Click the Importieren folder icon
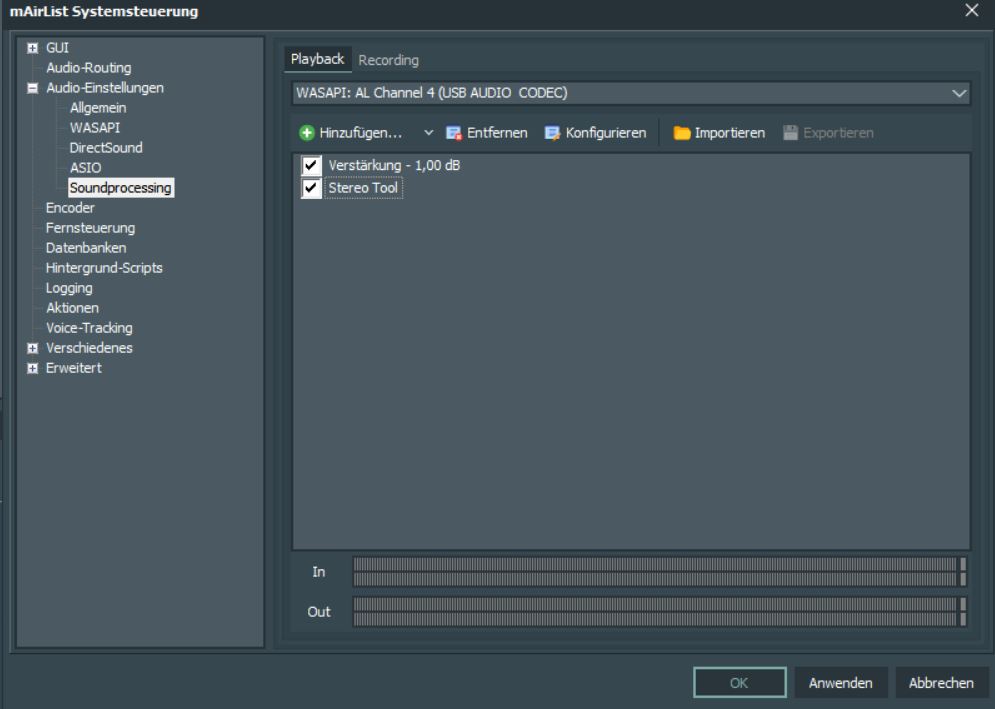 [682, 133]
